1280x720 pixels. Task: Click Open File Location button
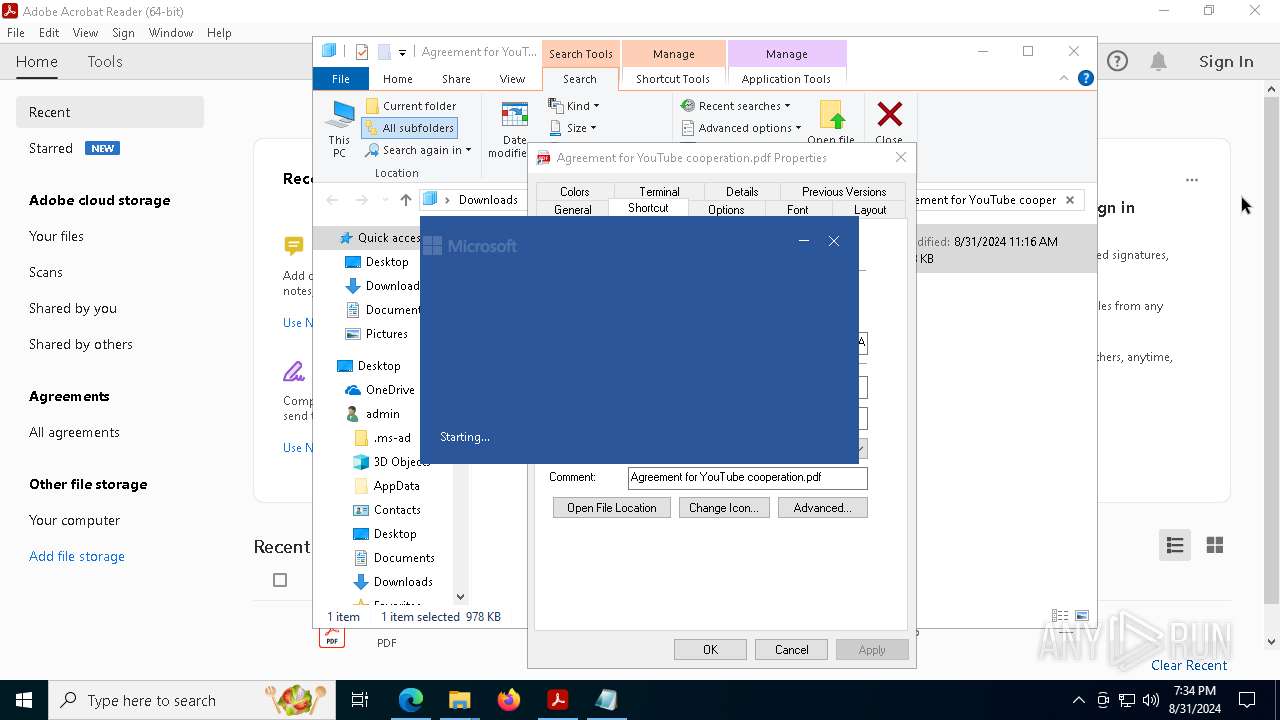tap(612, 508)
